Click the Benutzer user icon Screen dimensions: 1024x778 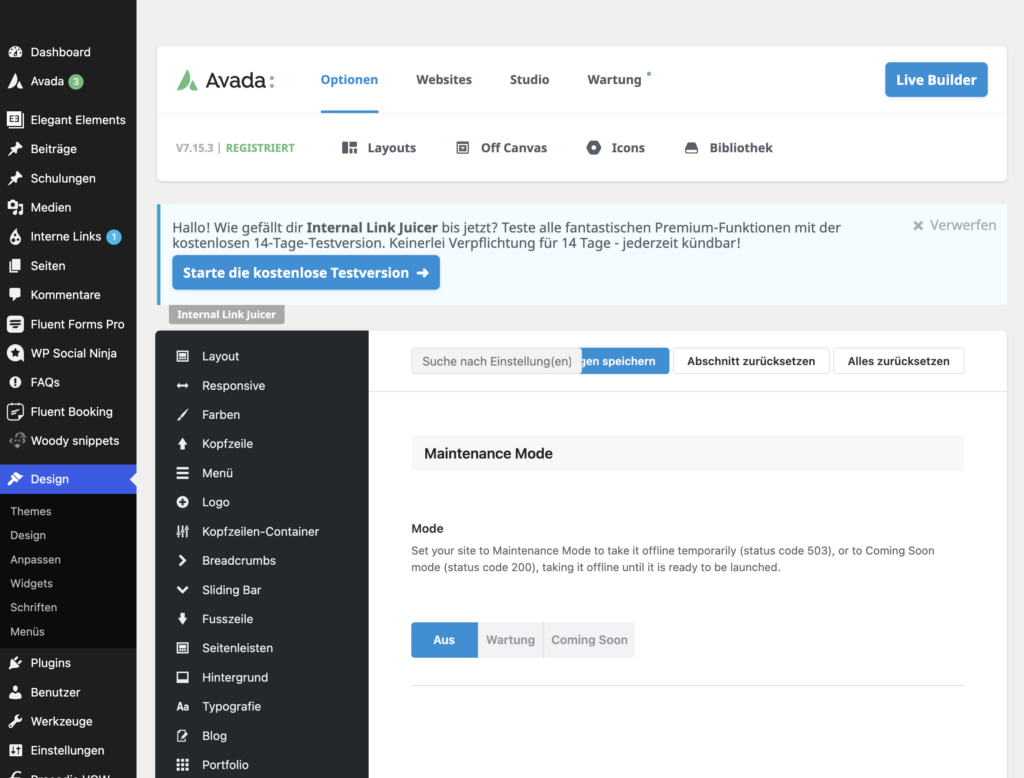(16, 692)
